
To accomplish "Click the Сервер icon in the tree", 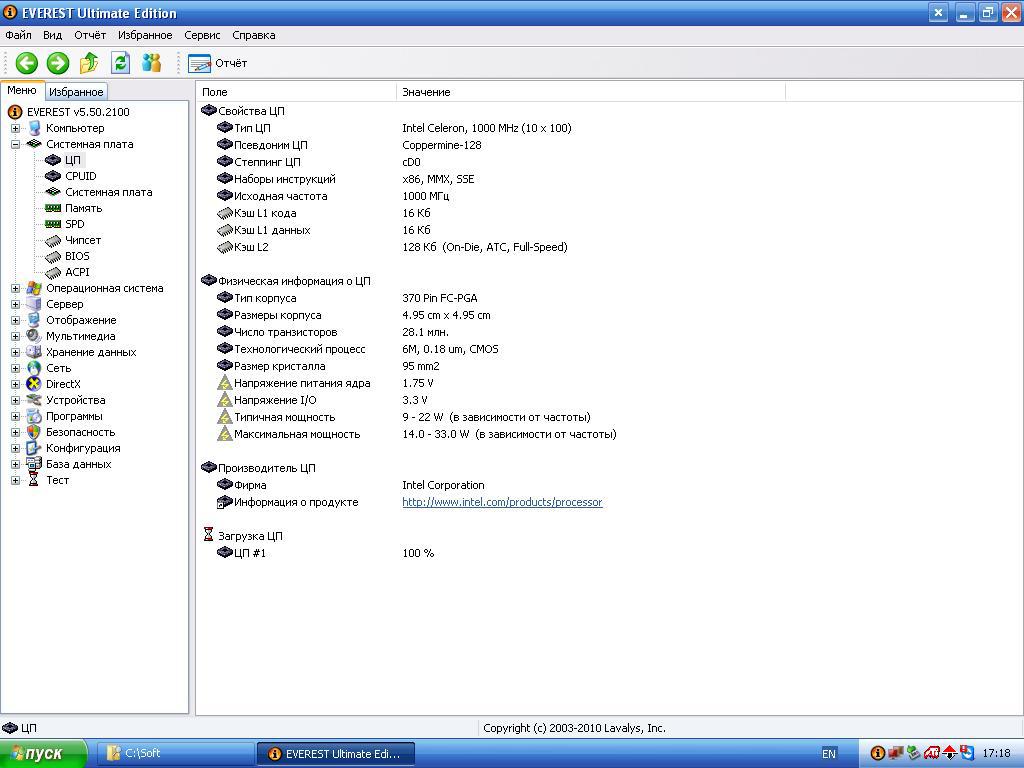I will (x=34, y=304).
